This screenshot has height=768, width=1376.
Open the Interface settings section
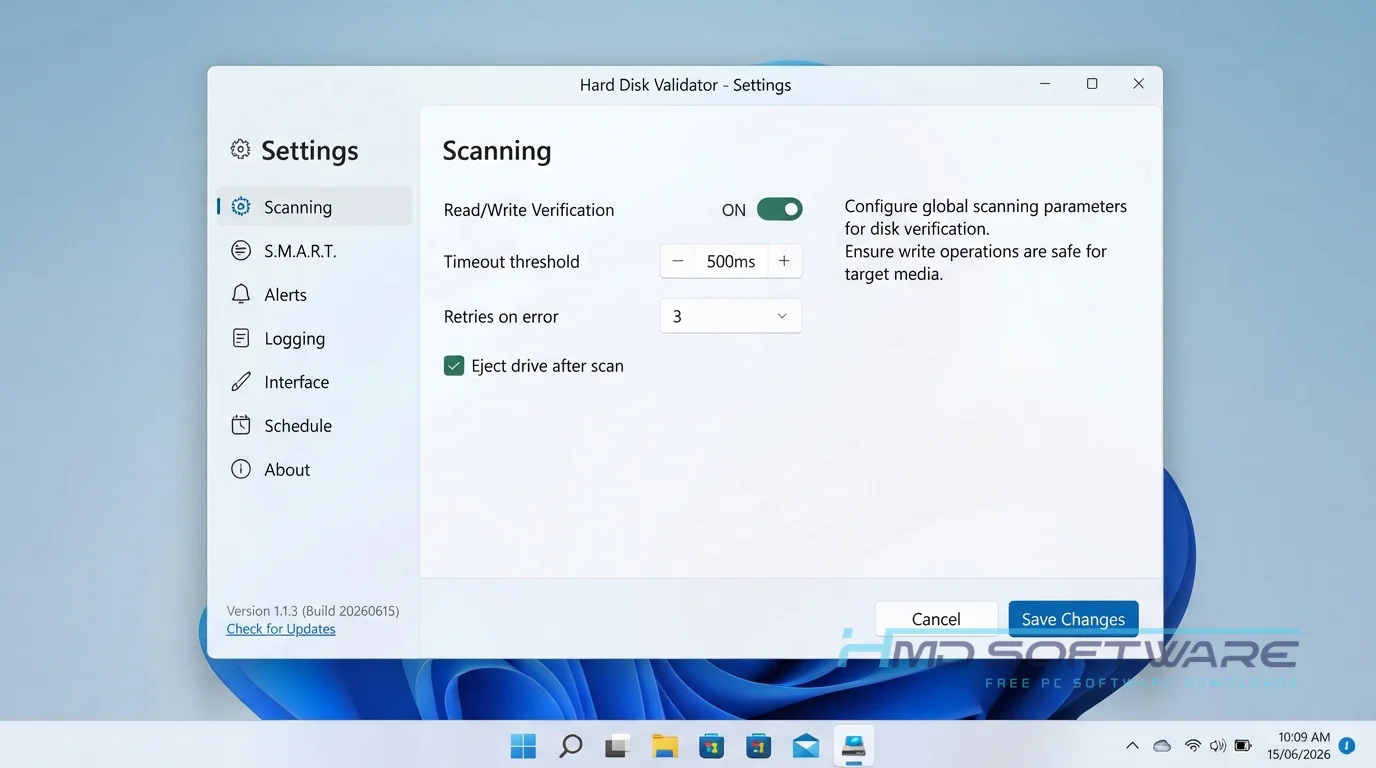click(x=314, y=382)
